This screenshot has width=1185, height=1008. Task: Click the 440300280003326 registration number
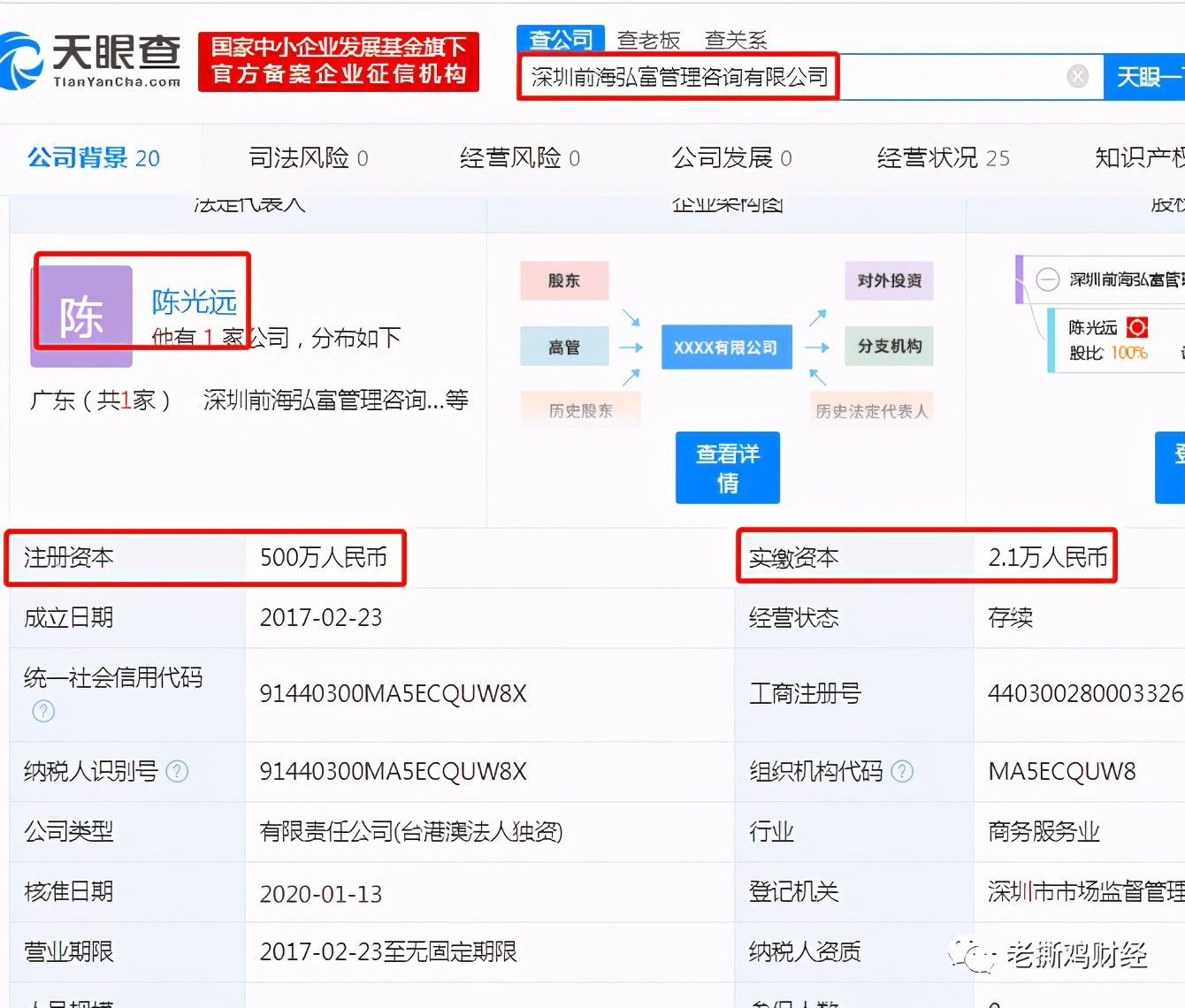(x=1085, y=693)
